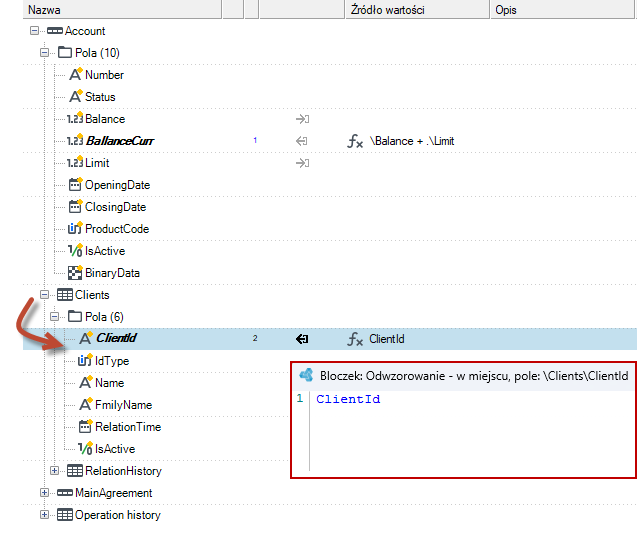The image size is (637, 558).
Task: Expand the Operation history node
Action: pos(44,515)
